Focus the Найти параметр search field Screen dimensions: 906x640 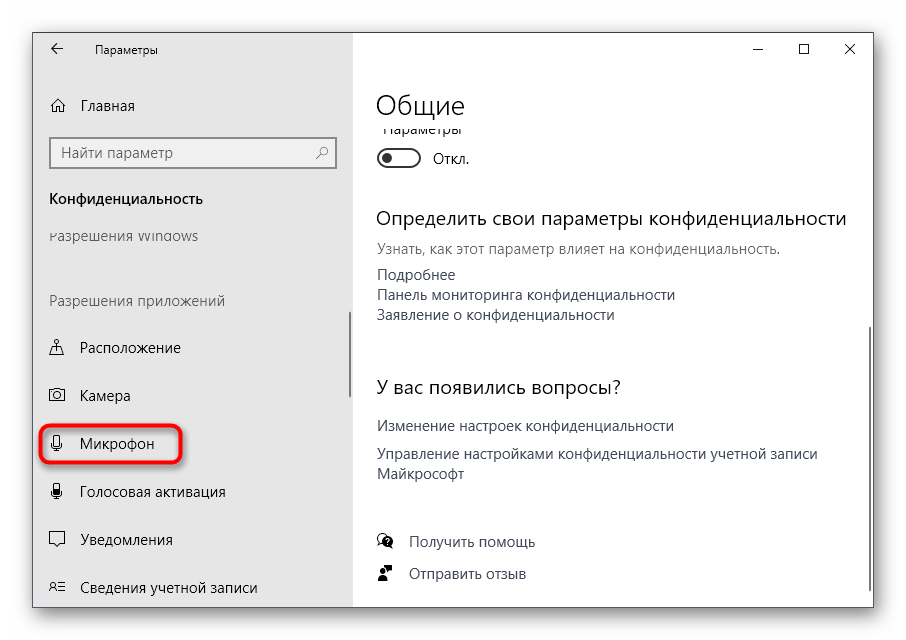coord(180,153)
